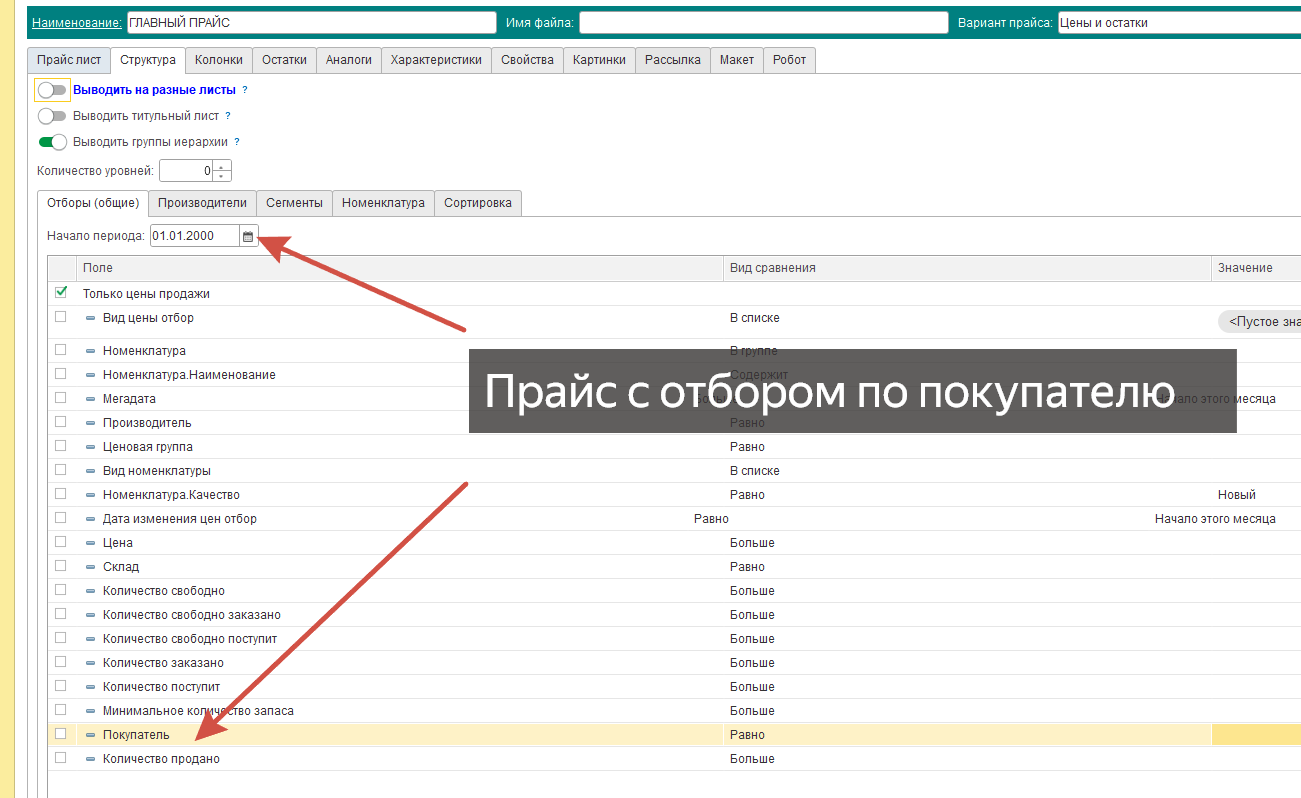Check the Минимальное количество запаса checkbox
1301x798 pixels.
61,710
